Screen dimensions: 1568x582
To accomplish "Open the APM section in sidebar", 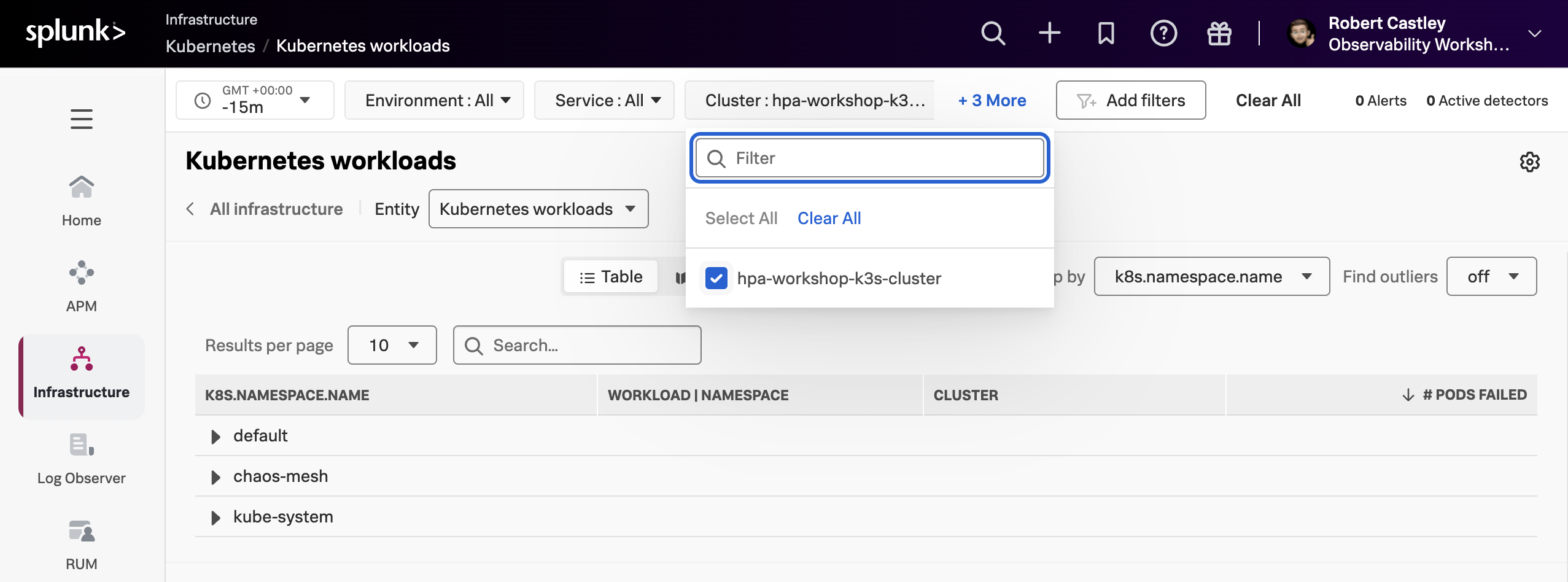I will pos(81,284).
